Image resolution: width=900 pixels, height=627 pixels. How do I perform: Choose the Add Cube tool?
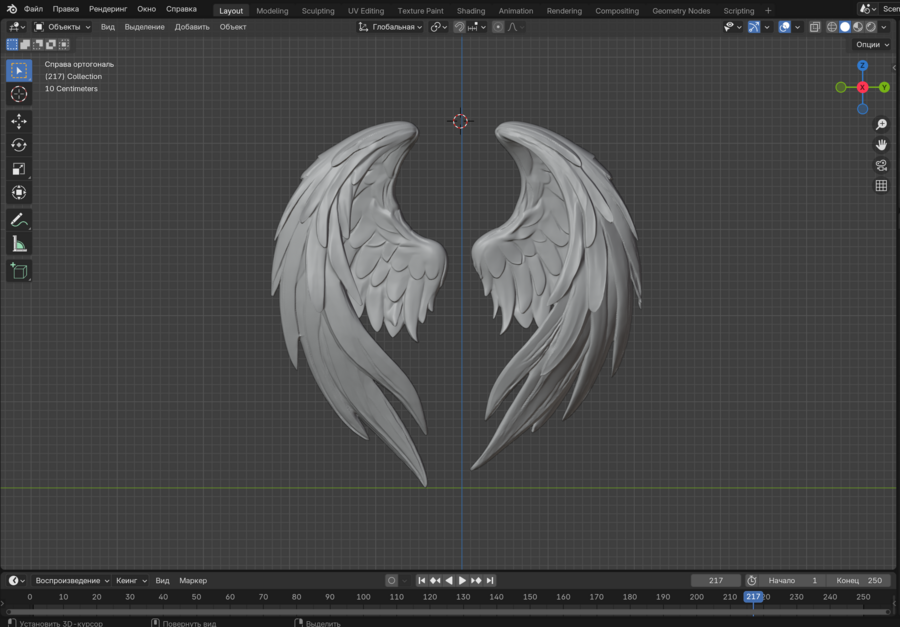(x=19, y=270)
